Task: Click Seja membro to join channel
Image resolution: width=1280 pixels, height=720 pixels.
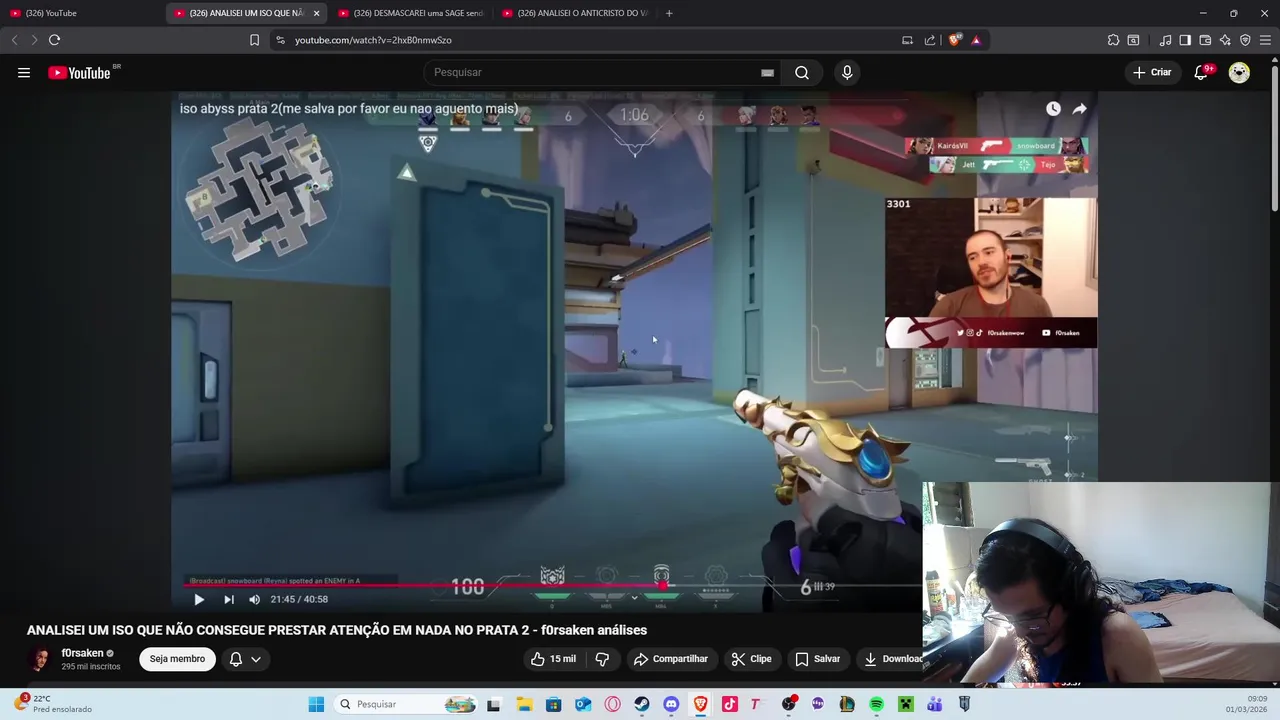Action: click(177, 659)
